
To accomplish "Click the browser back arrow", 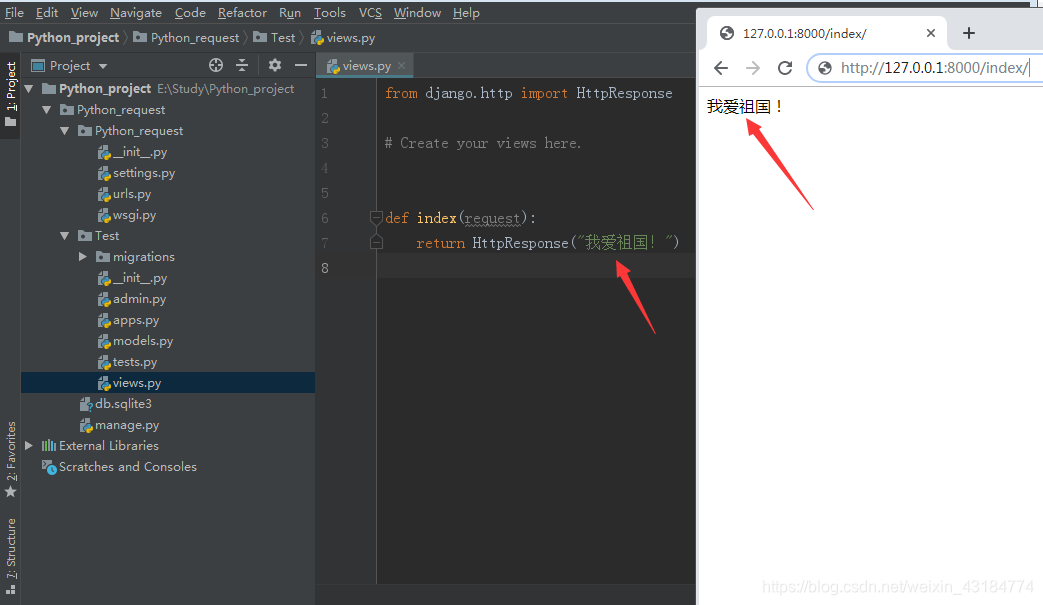I will pos(721,68).
